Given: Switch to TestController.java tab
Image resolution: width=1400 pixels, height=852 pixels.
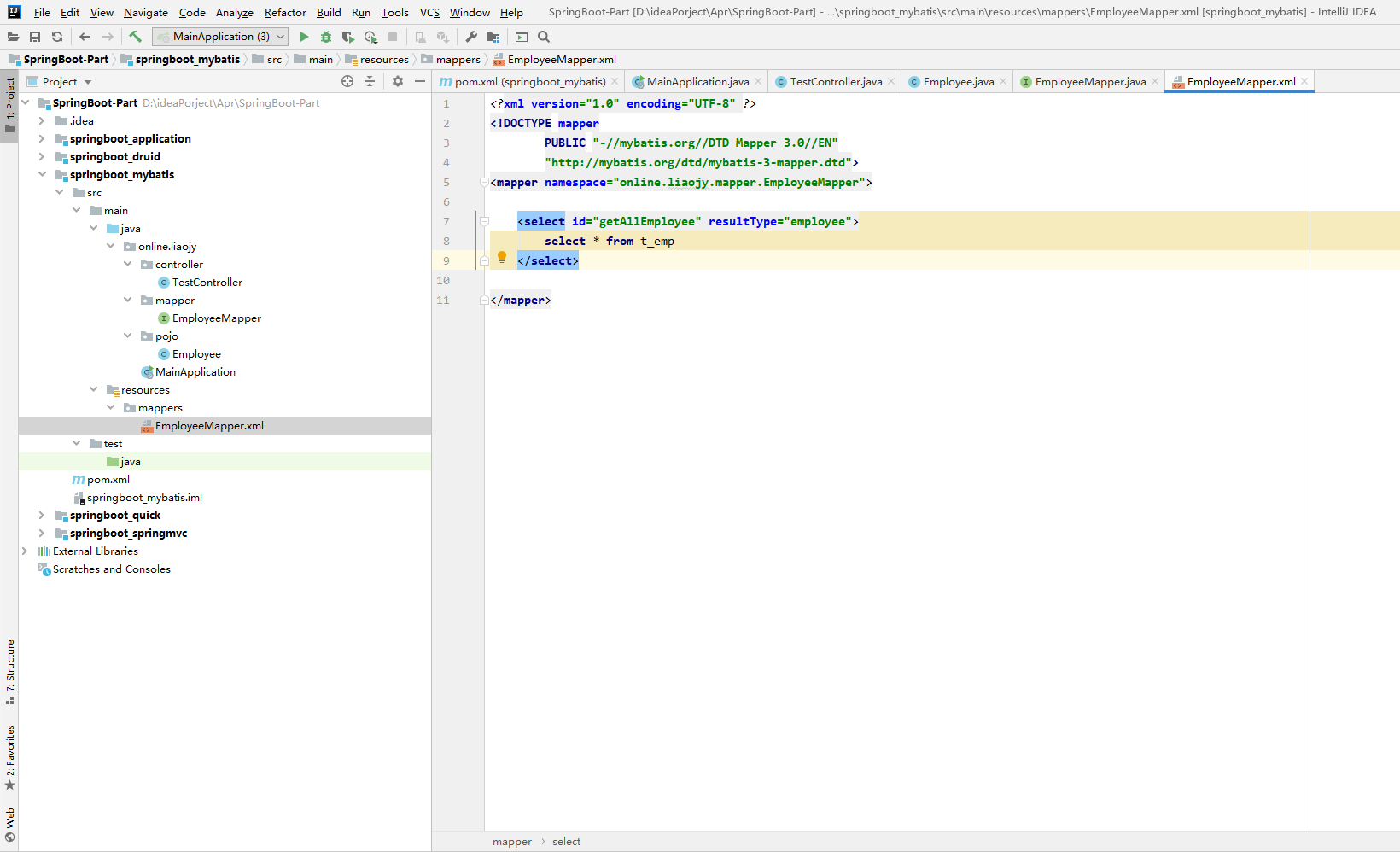Looking at the screenshot, I should click(x=836, y=82).
